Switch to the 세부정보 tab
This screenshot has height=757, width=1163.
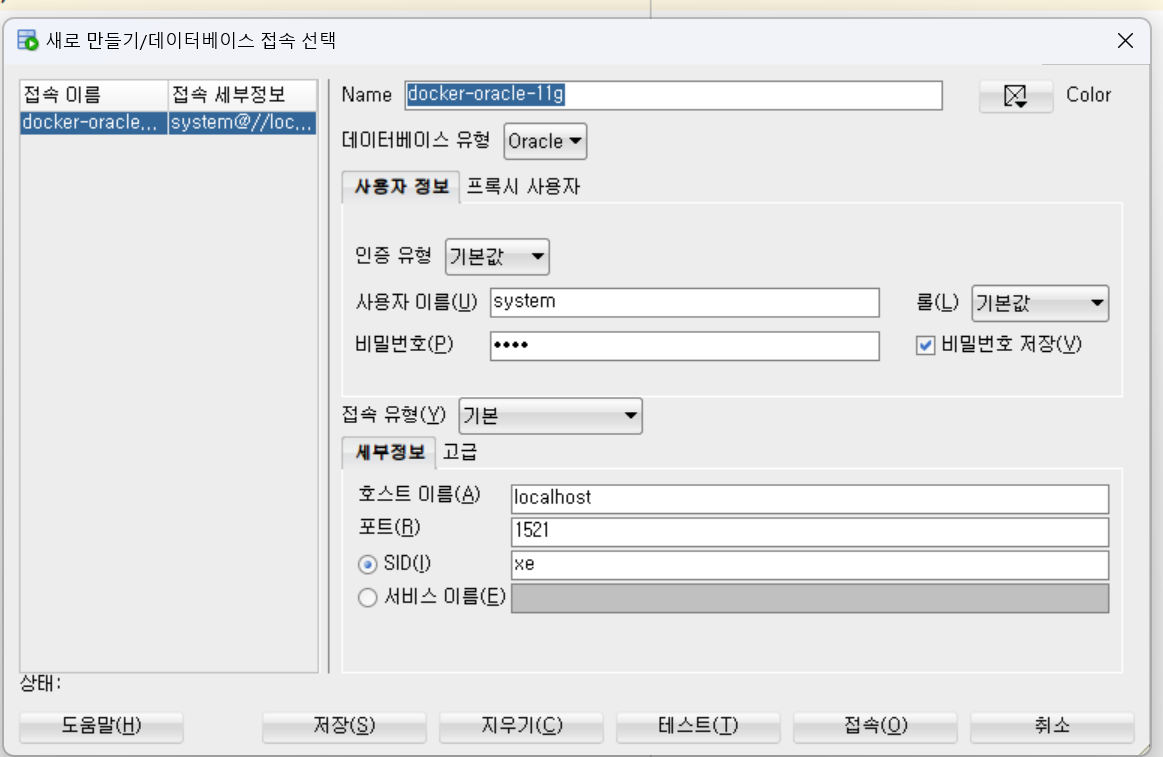389,452
